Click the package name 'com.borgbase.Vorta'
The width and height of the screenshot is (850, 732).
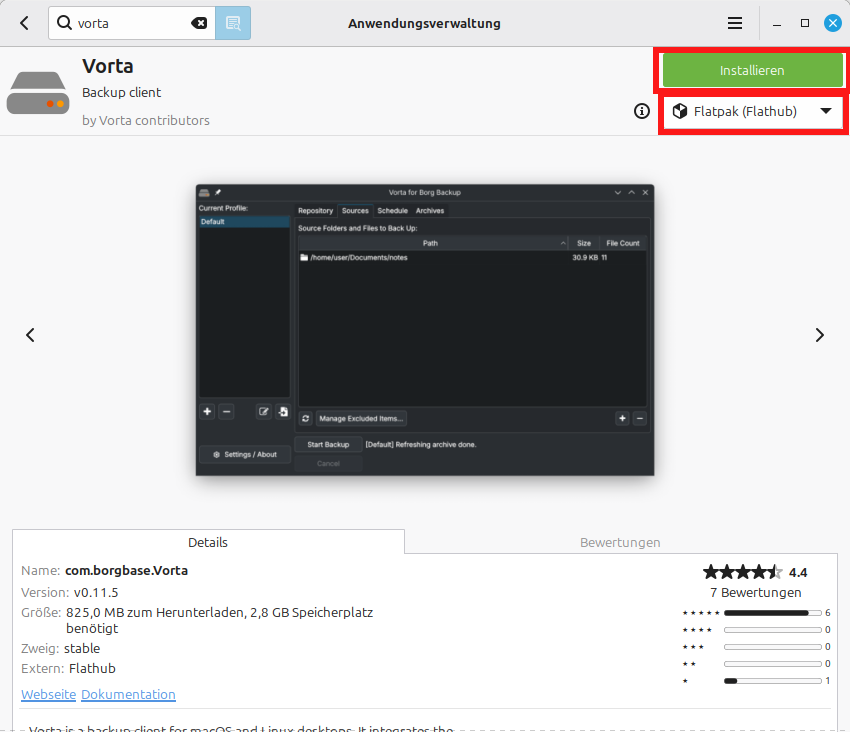click(x=126, y=570)
